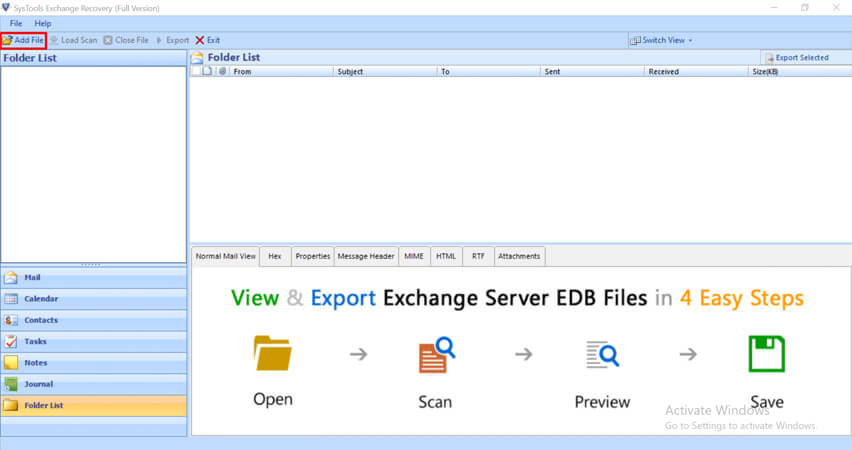852x450 pixels.
Task: Switch to the RTF tab
Action: coord(478,256)
